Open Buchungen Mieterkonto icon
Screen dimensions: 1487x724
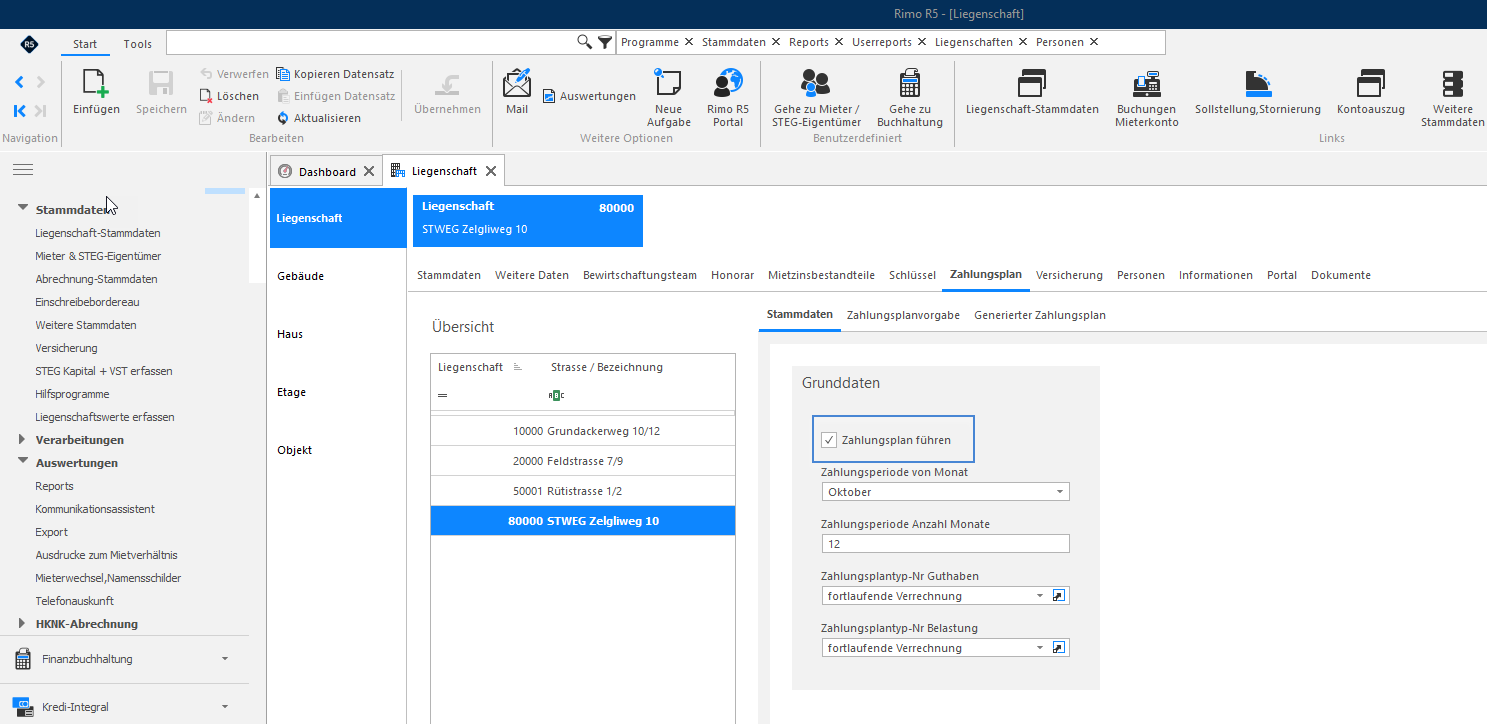point(1146,83)
